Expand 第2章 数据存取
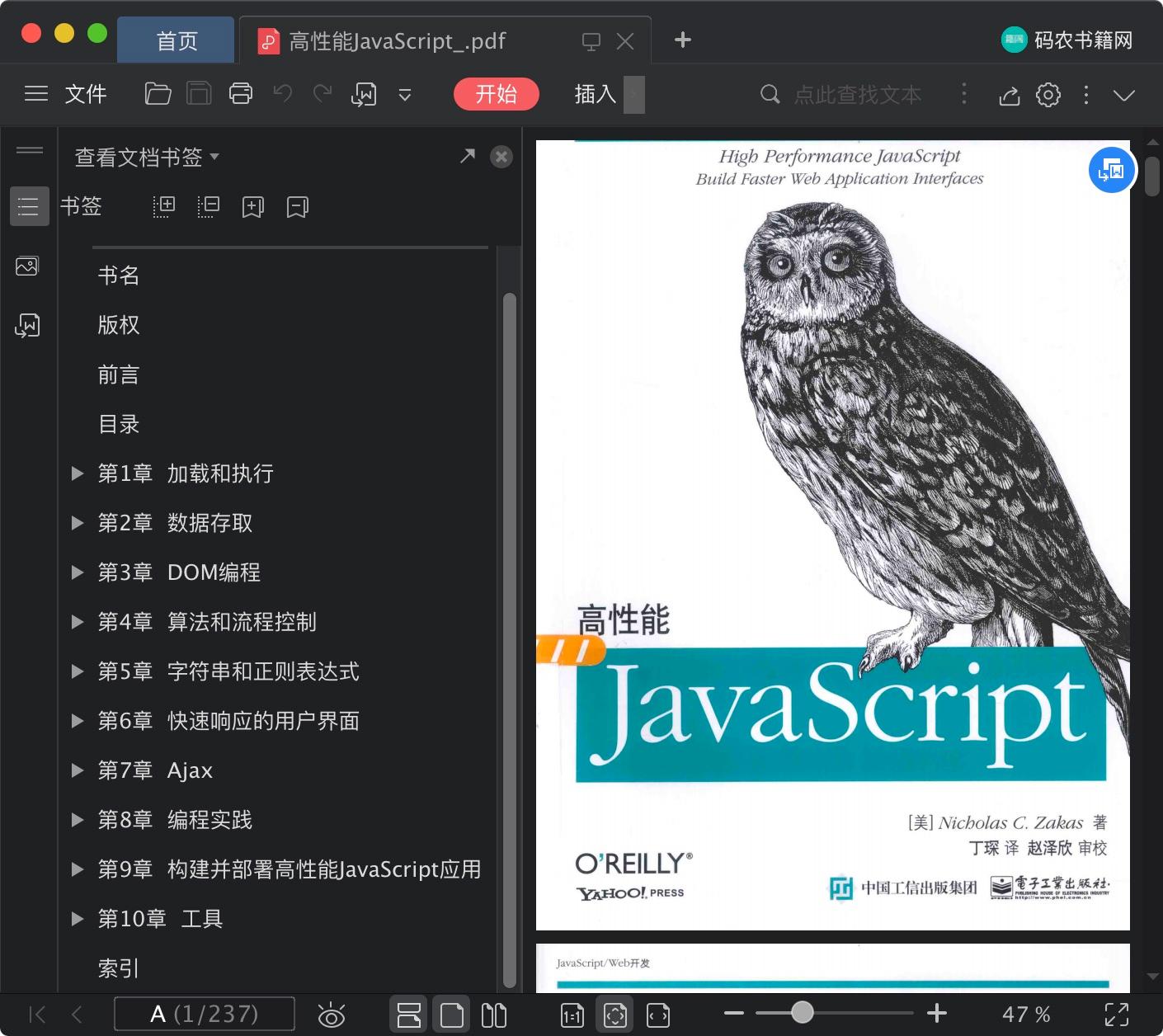This screenshot has height=1036, width=1163. (78, 523)
